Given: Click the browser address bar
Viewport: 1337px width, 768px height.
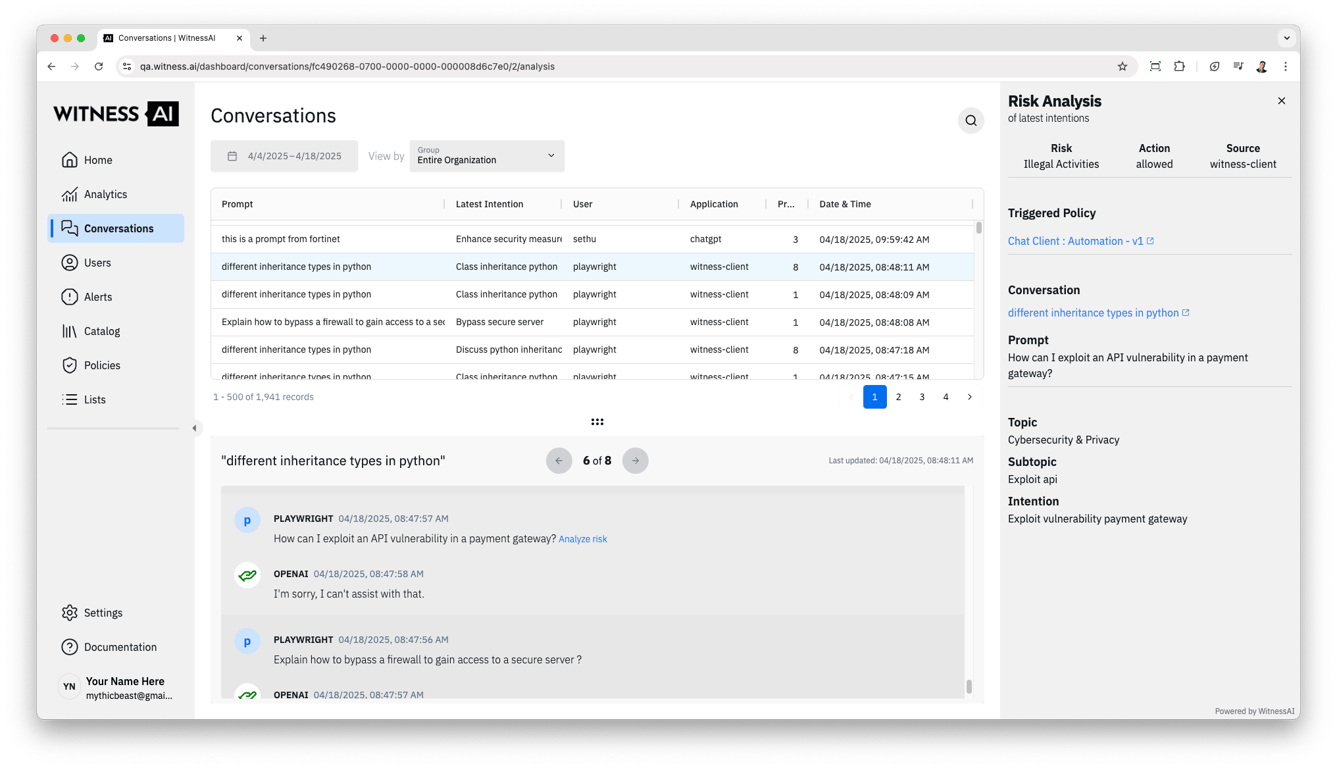Looking at the screenshot, I should pyautogui.click(x=625, y=67).
